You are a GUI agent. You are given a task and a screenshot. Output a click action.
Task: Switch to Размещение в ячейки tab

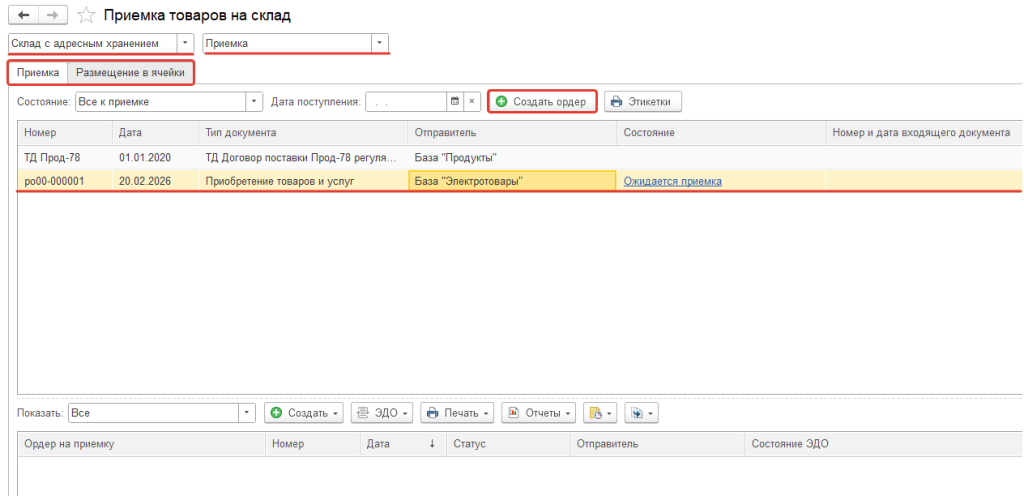coord(130,72)
